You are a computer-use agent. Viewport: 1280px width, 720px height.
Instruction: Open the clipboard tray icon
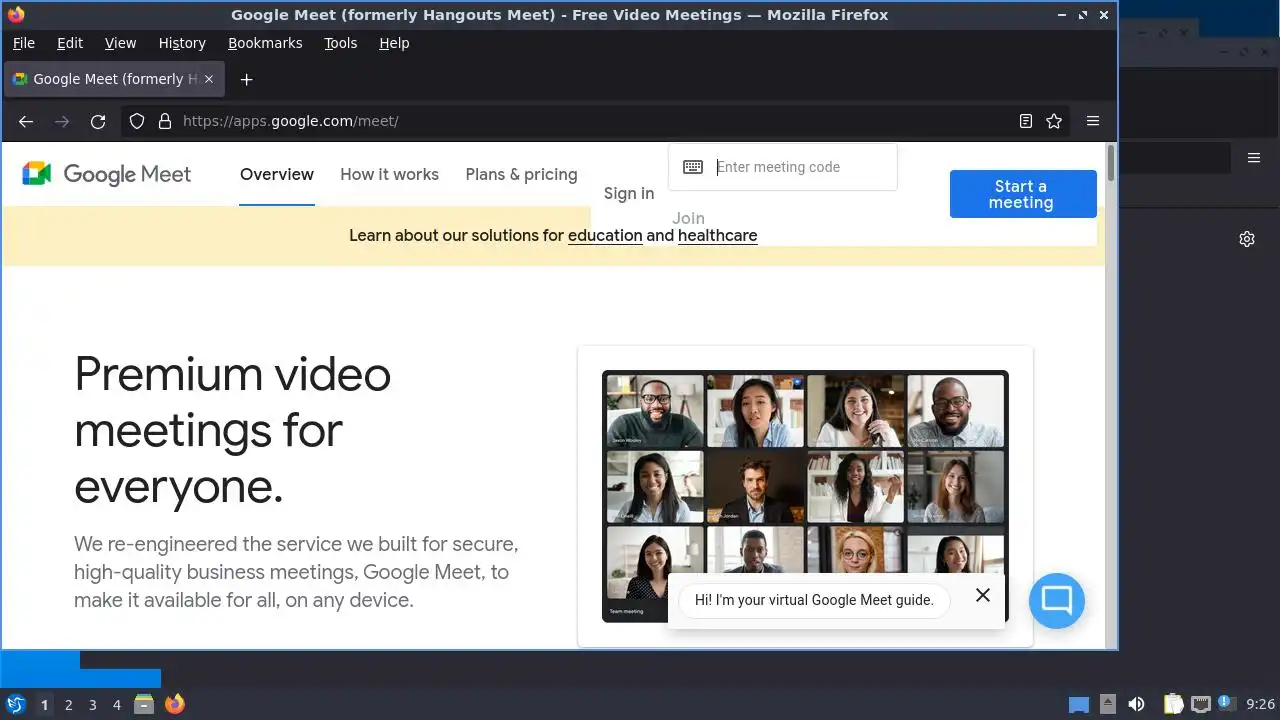coord(1173,704)
